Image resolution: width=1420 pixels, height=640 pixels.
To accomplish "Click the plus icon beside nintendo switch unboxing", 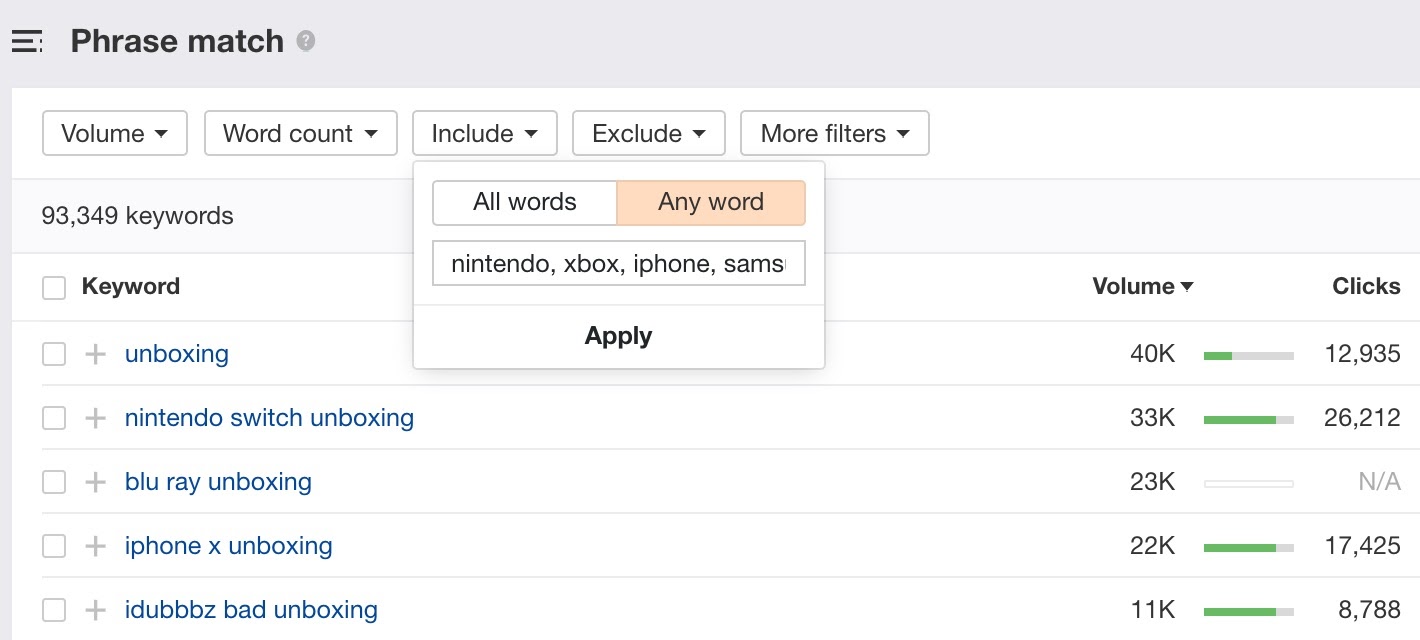I will pyautogui.click(x=95, y=417).
